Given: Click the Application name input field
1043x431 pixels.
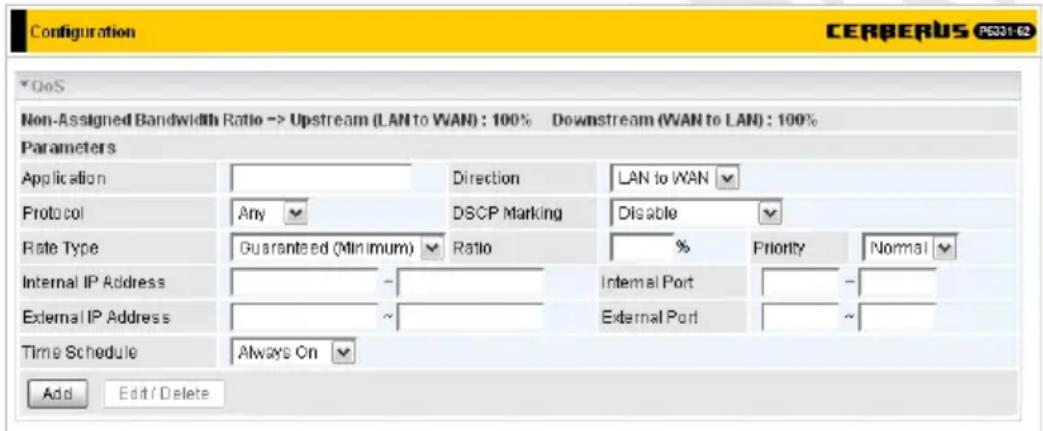Looking at the screenshot, I should (x=321, y=178).
